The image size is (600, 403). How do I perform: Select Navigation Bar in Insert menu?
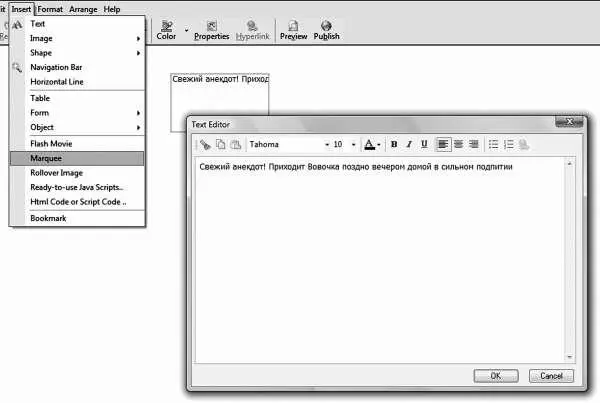(x=77, y=67)
